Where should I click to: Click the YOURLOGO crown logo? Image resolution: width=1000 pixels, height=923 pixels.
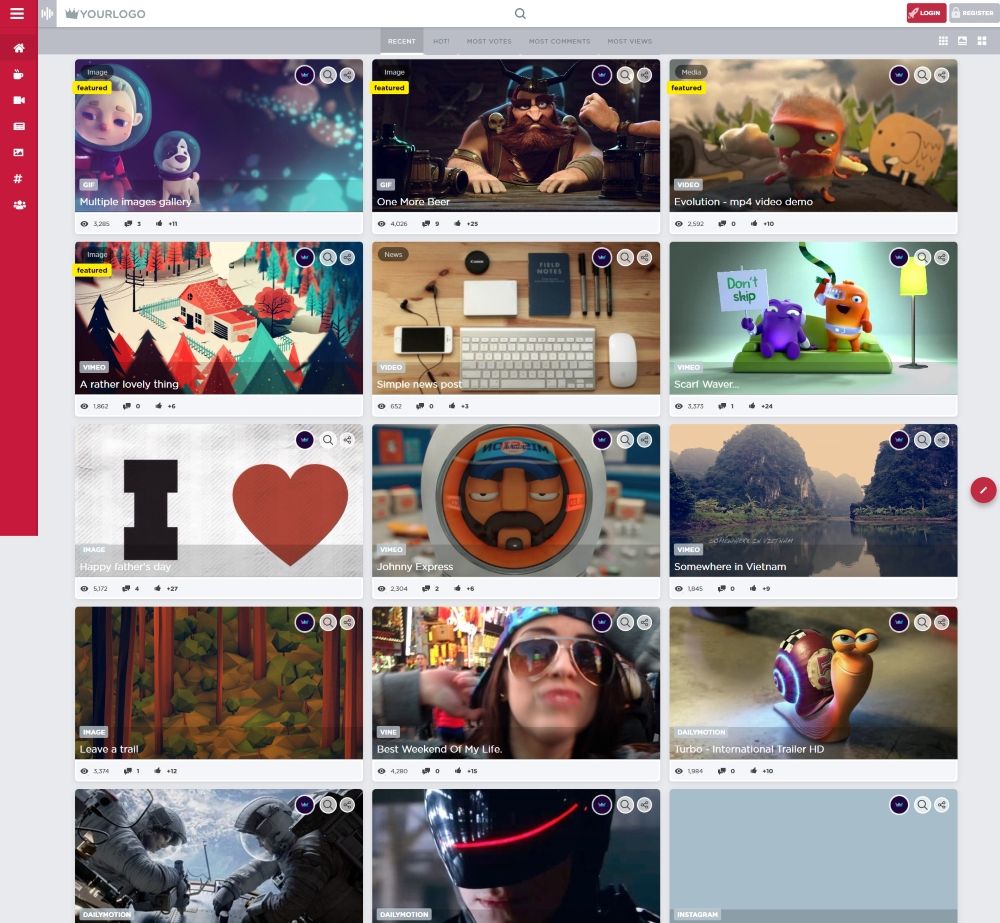coord(106,13)
